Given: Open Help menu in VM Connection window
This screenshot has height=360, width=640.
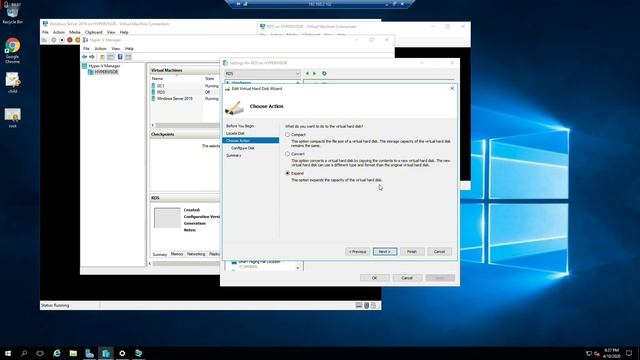Looking at the screenshot, I should point(124,32).
